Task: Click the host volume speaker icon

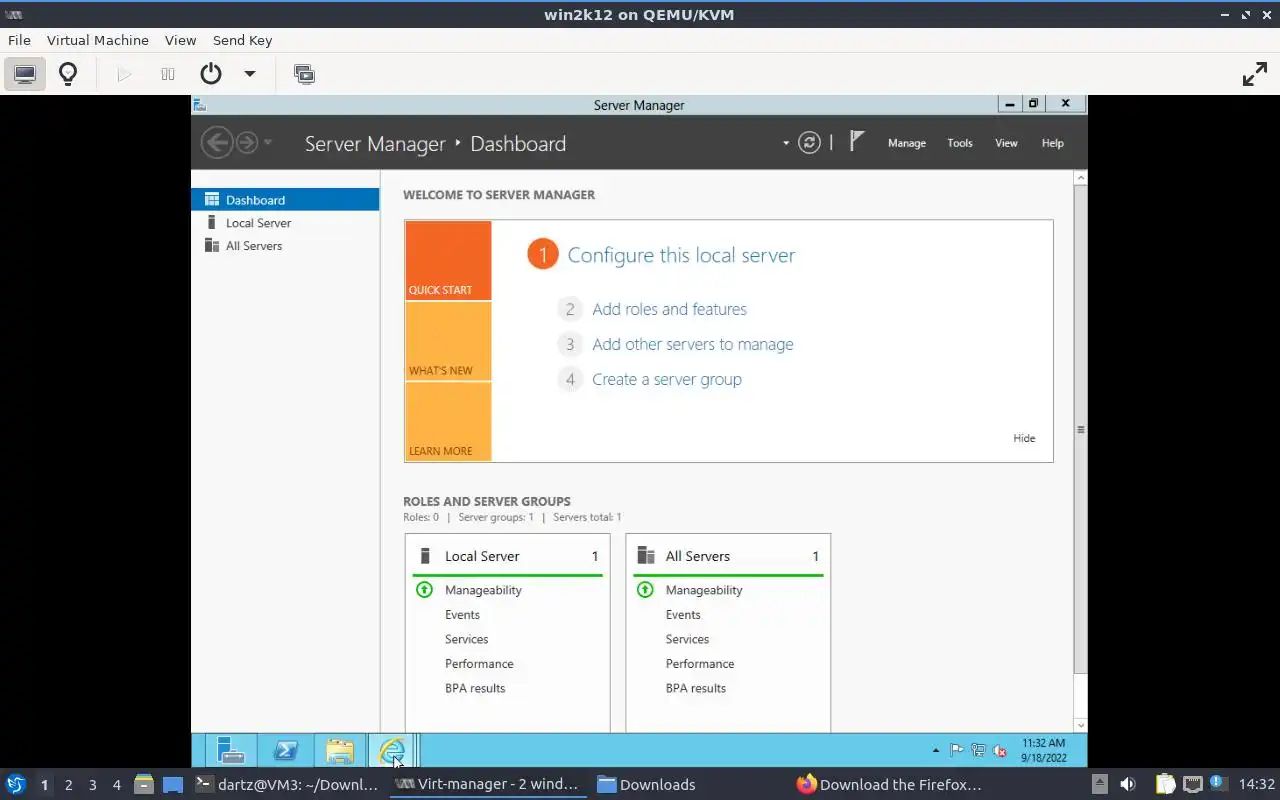Action: point(1128,784)
